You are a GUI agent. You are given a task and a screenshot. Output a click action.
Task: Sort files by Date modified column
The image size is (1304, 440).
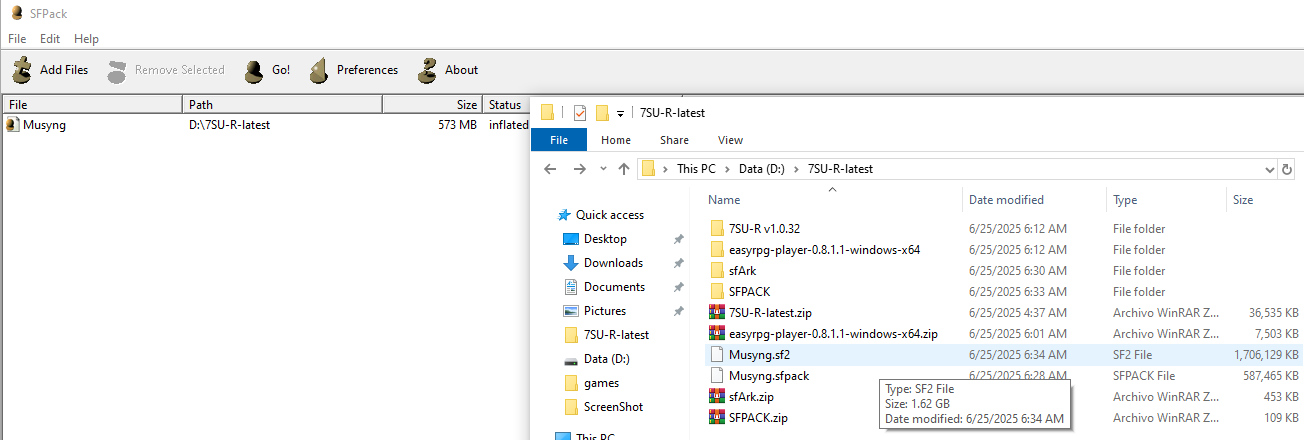click(1035, 200)
